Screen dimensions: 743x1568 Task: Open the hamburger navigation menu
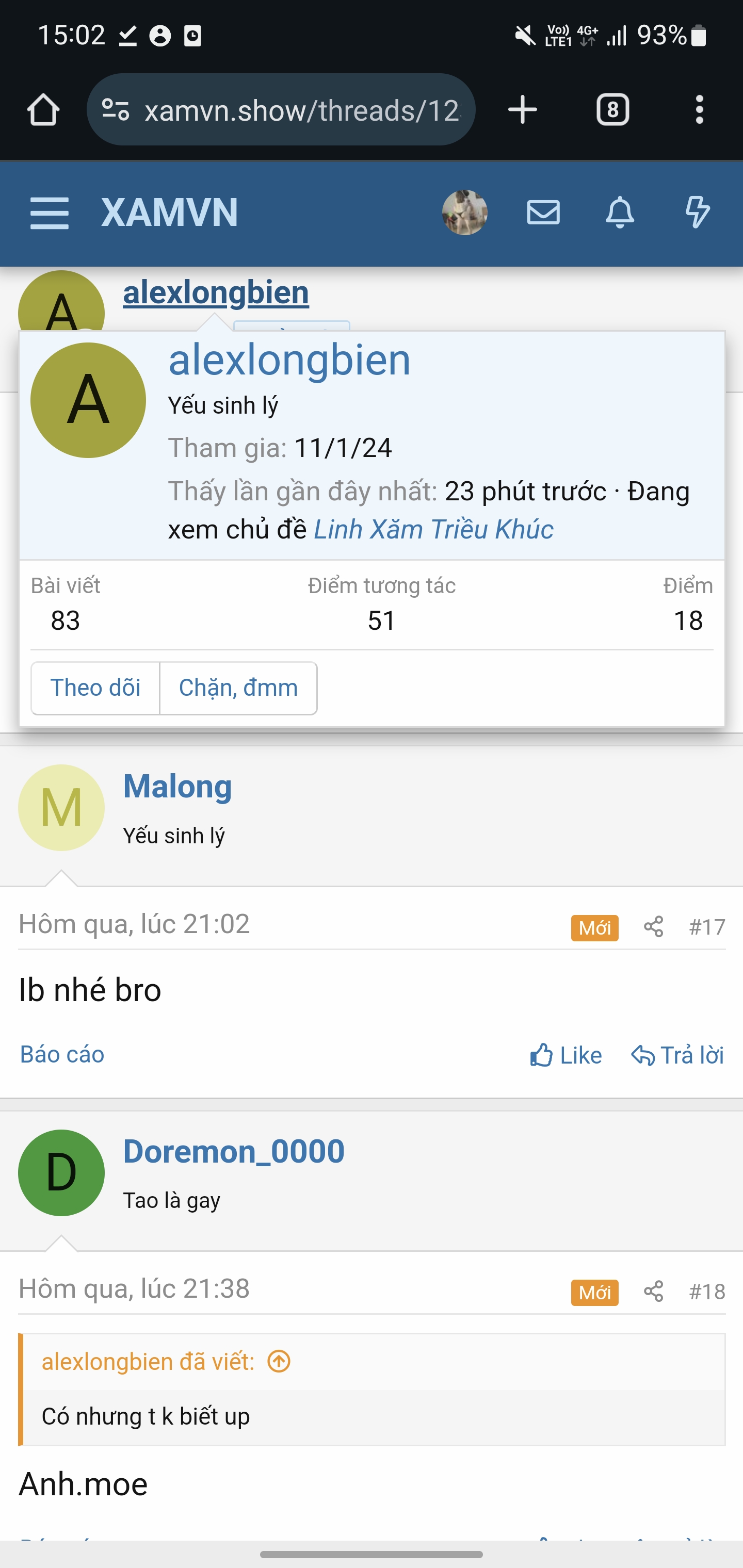tap(50, 213)
